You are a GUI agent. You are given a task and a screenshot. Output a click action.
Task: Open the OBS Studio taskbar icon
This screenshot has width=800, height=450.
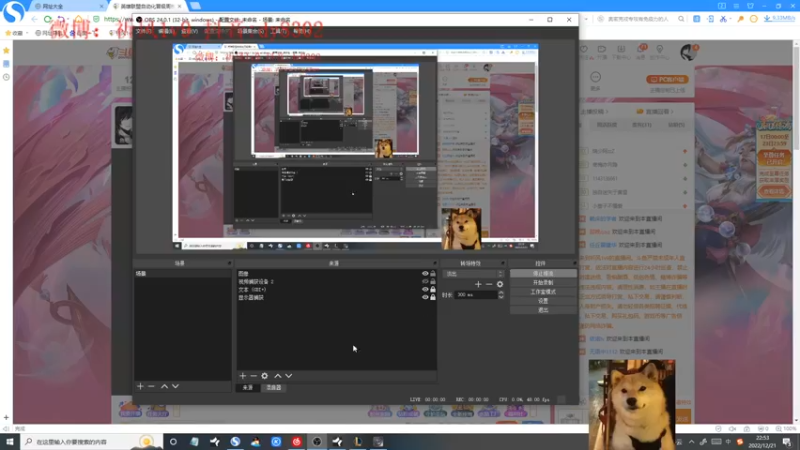pos(317,442)
